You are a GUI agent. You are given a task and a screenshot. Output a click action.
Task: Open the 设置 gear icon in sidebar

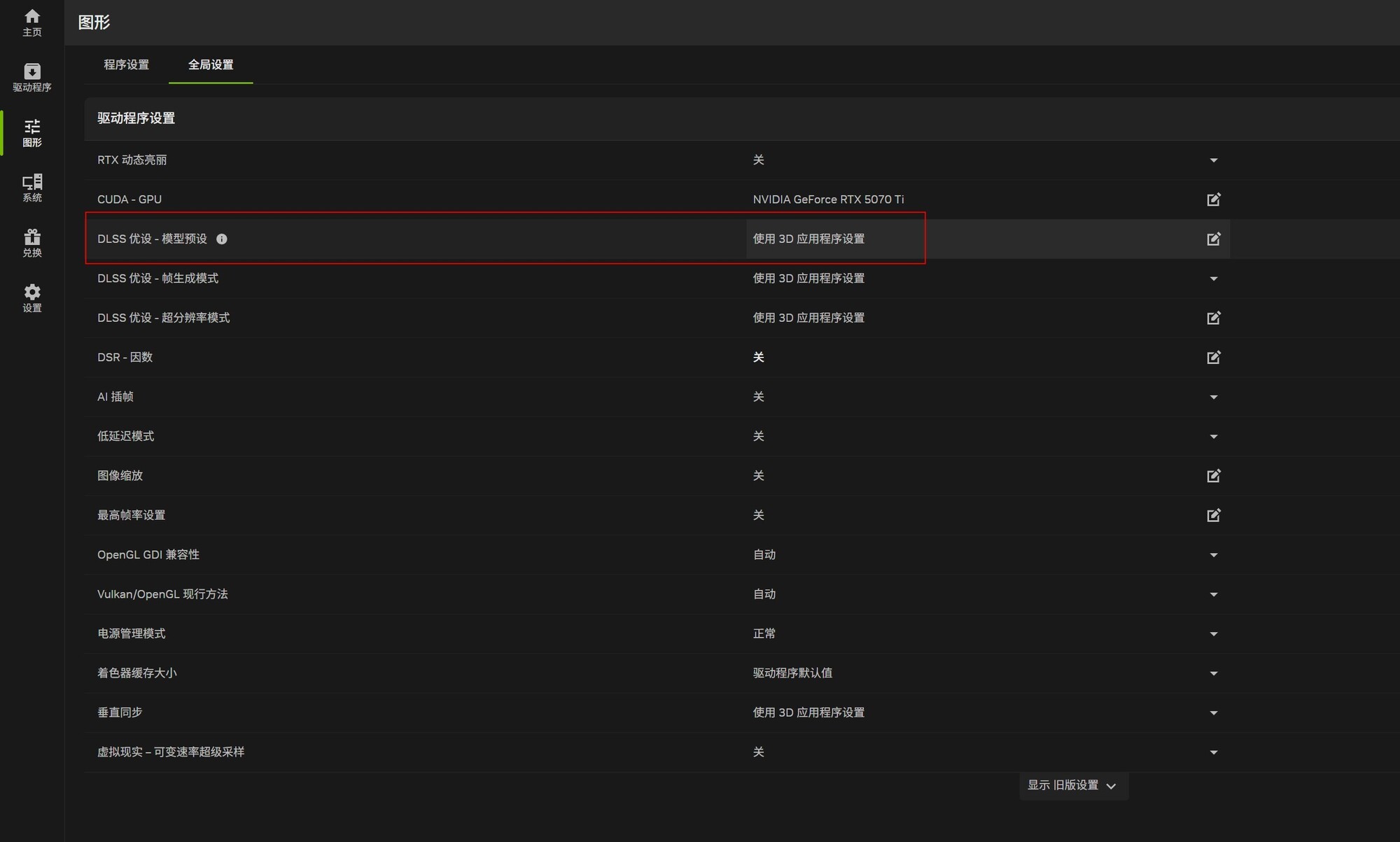(32, 298)
